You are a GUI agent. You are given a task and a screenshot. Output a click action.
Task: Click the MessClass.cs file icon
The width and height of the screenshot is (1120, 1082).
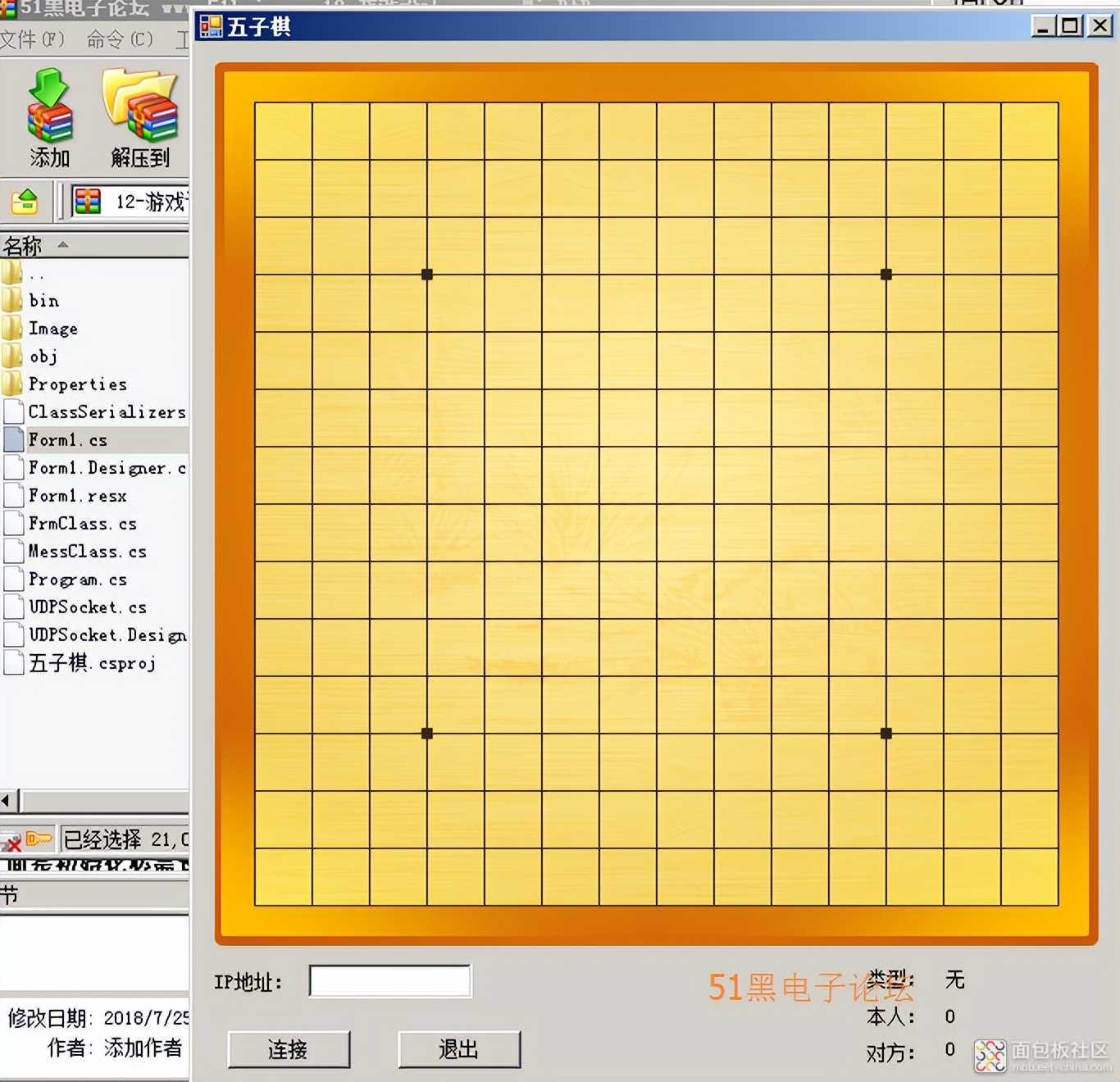(13, 552)
